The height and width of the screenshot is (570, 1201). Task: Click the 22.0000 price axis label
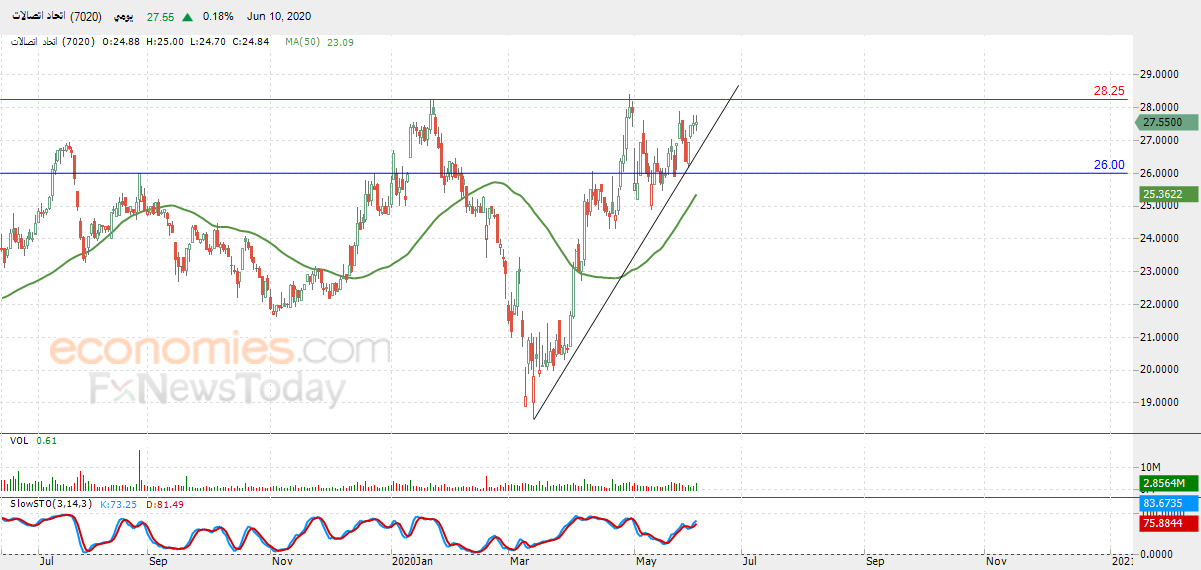(1161, 304)
